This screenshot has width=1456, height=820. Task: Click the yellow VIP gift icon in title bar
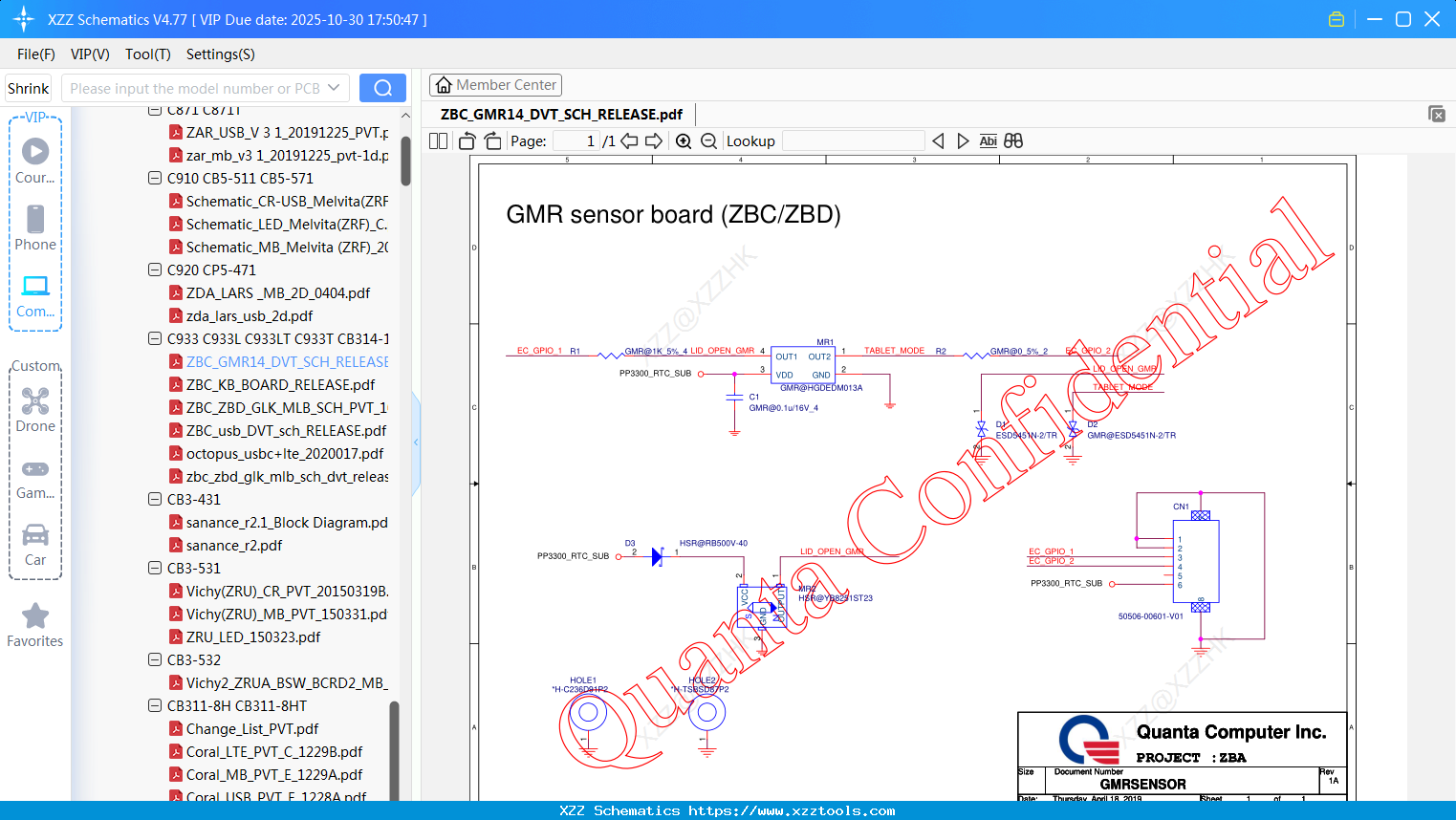point(1336,19)
